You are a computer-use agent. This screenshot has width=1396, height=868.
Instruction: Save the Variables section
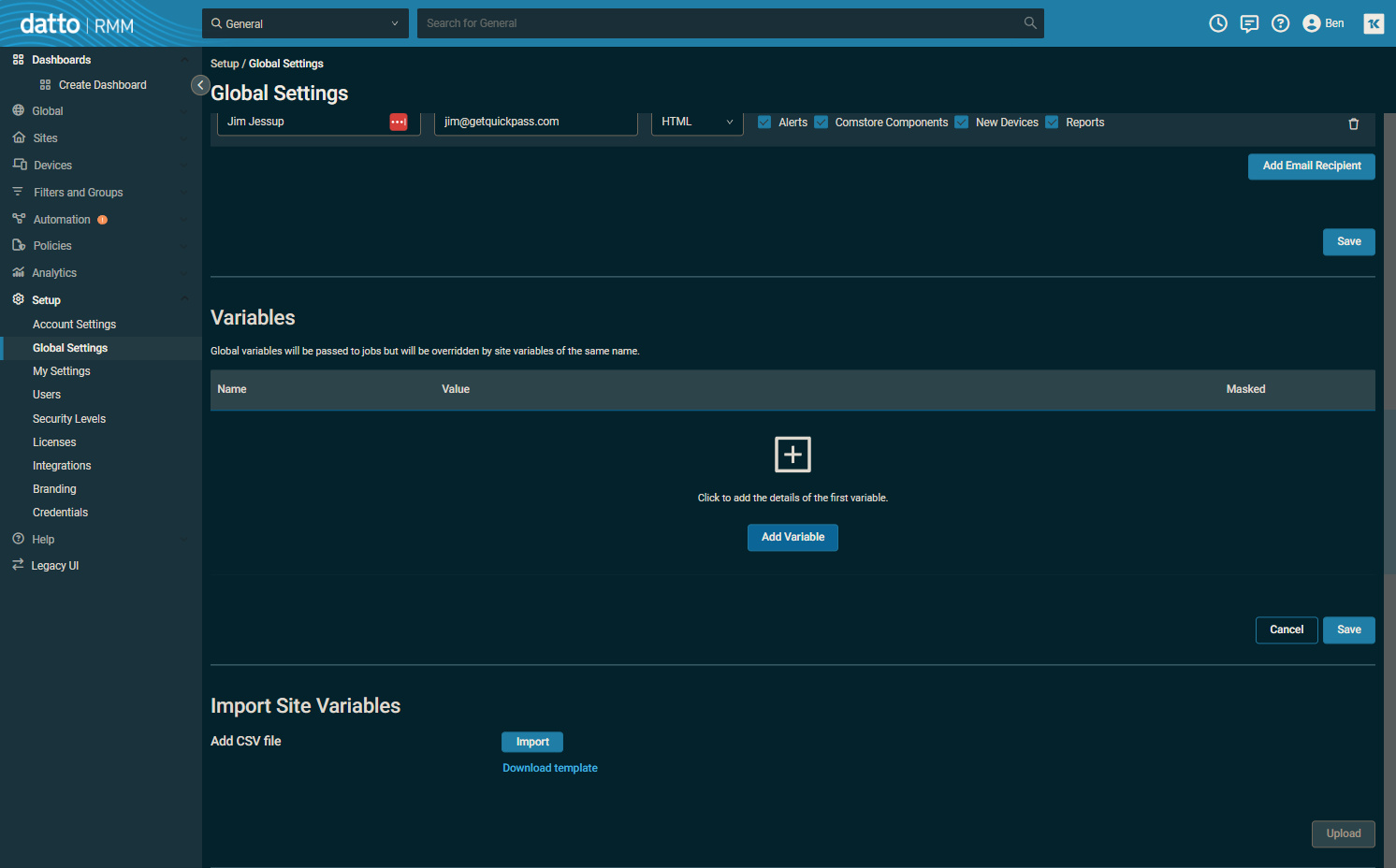[x=1349, y=630]
